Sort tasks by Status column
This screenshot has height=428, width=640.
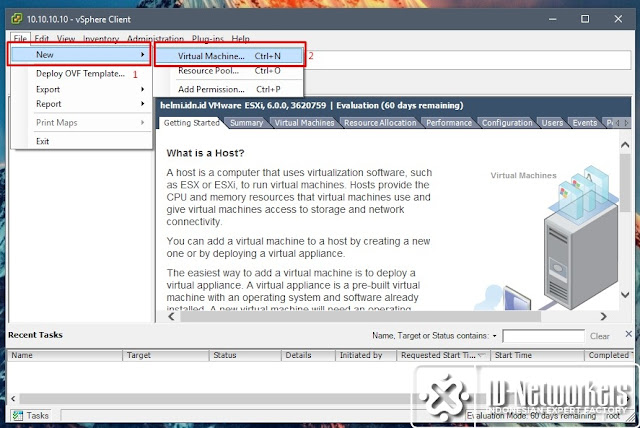click(x=245, y=355)
